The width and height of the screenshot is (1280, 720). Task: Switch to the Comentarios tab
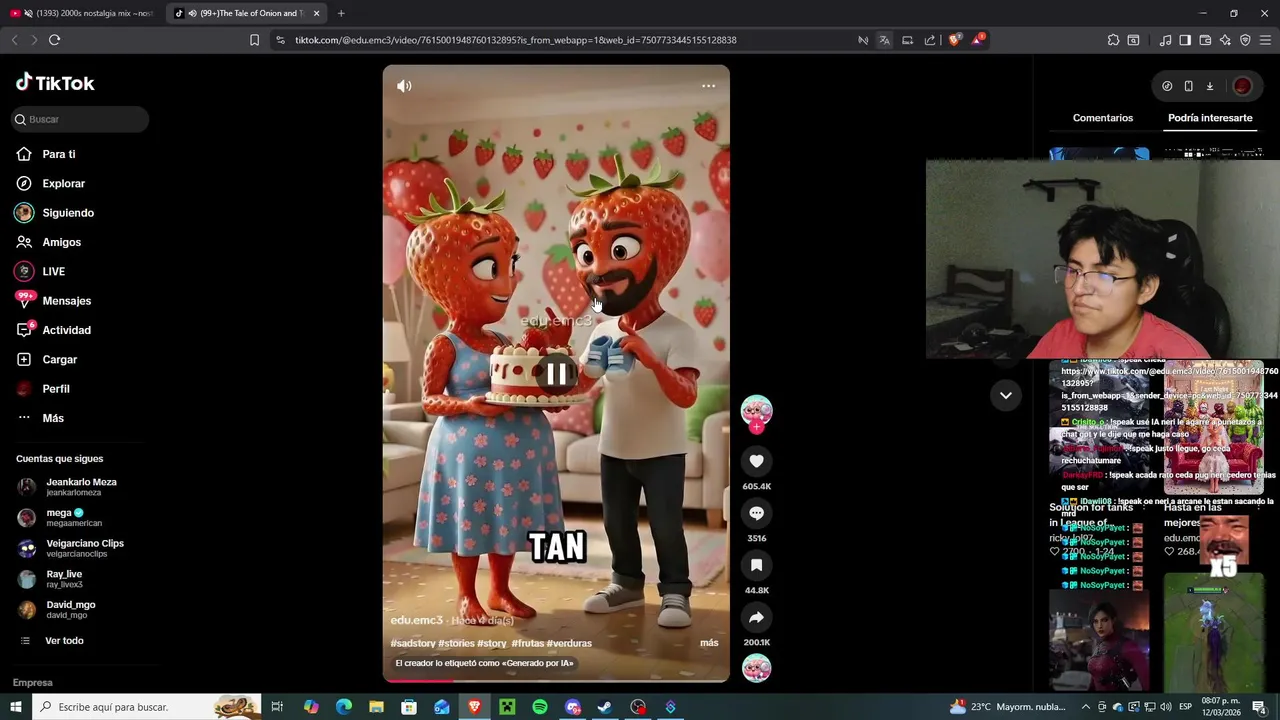pos(1103,118)
